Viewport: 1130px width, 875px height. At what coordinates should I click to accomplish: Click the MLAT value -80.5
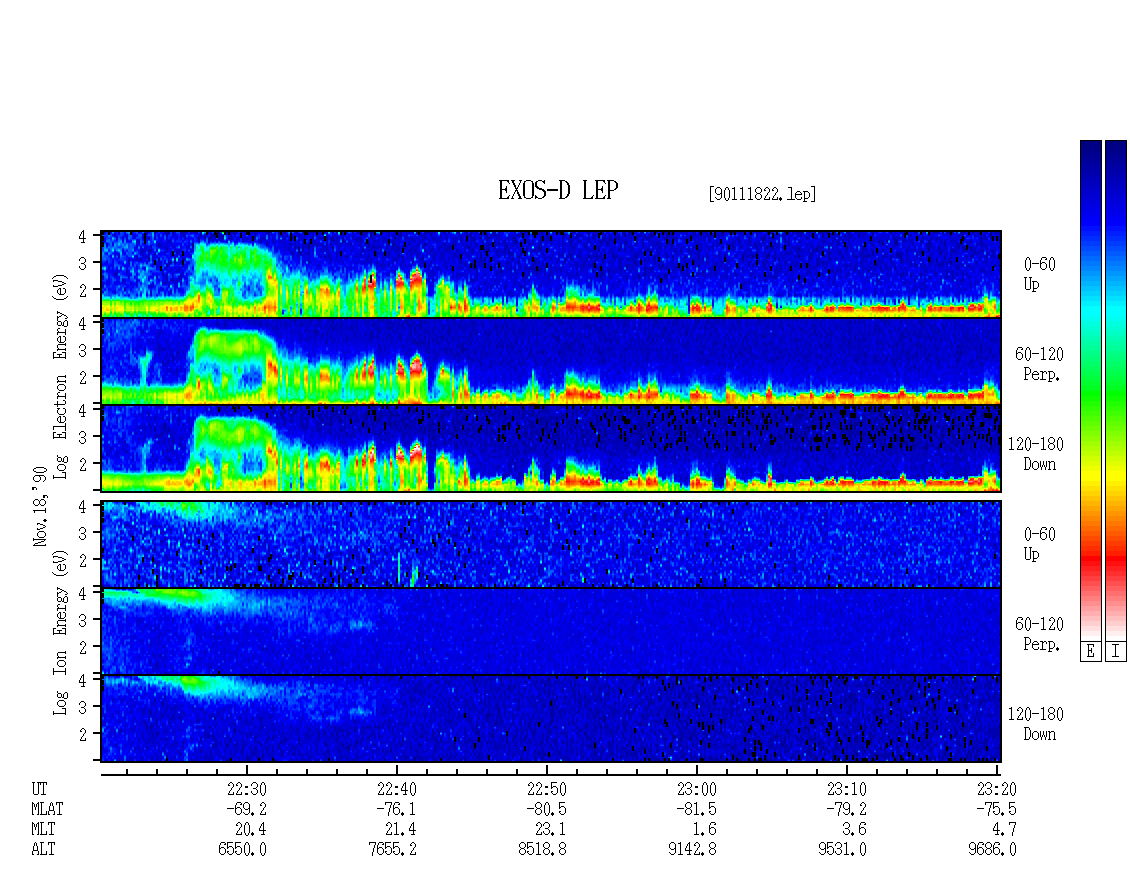(x=546, y=809)
